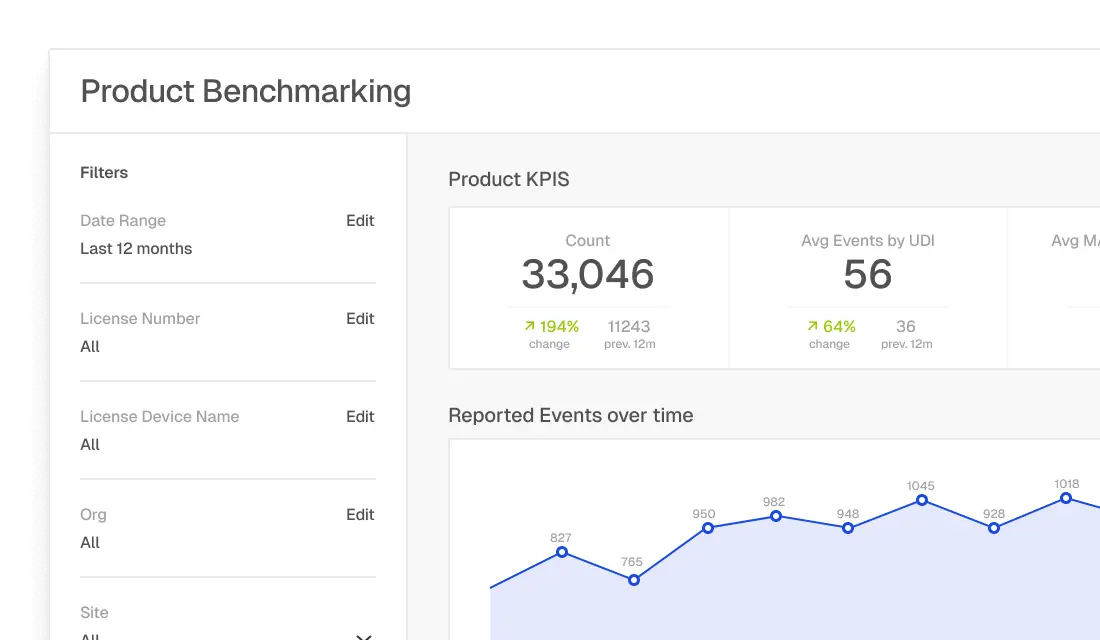Click the Reported Events over time heading
Screen dimensions: 1100x640
pyautogui.click(x=571, y=415)
